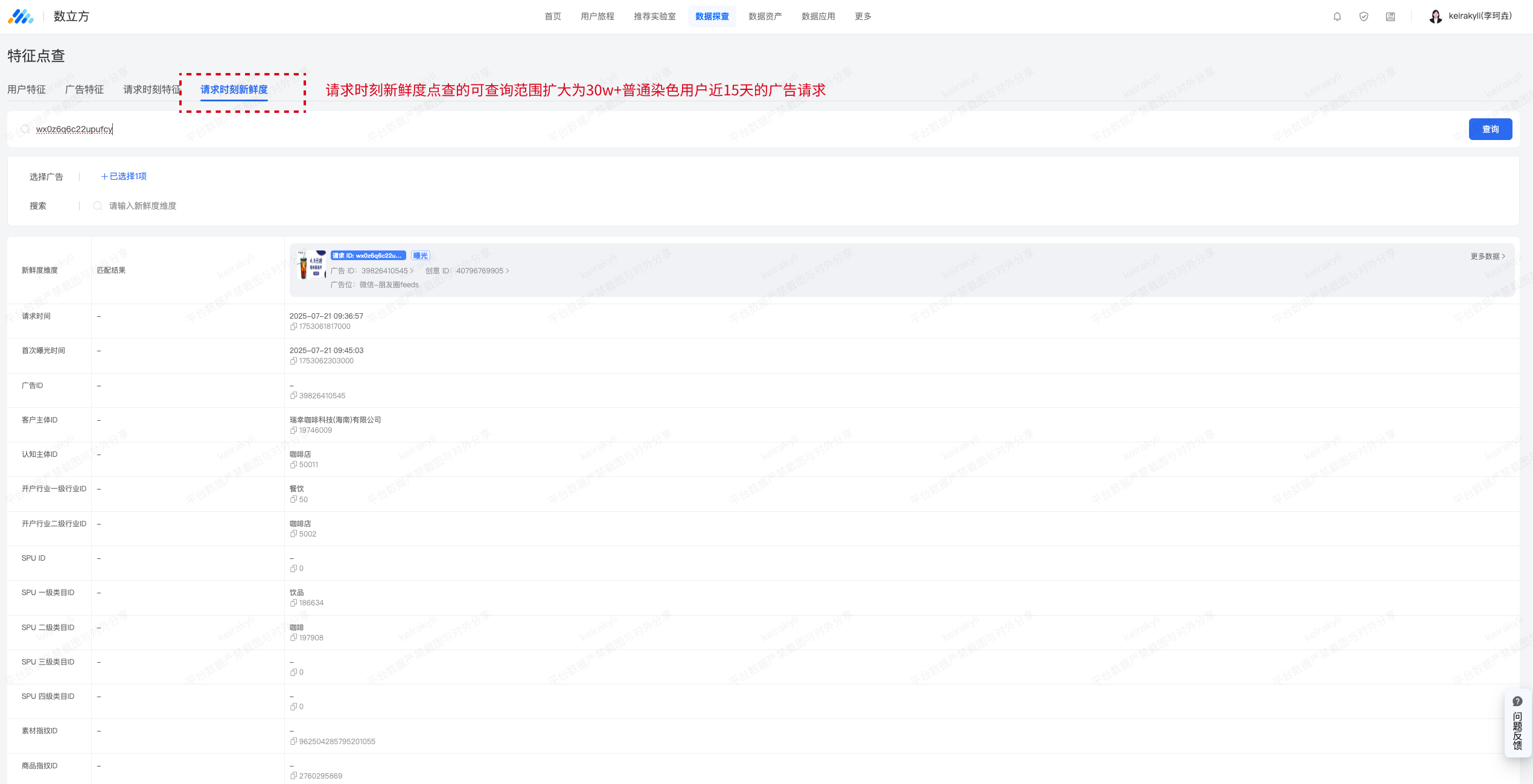This screenshot has width=1533, height=784.
Task: Copy the advertiser ID 19746009
Action: tap(293, 430)
